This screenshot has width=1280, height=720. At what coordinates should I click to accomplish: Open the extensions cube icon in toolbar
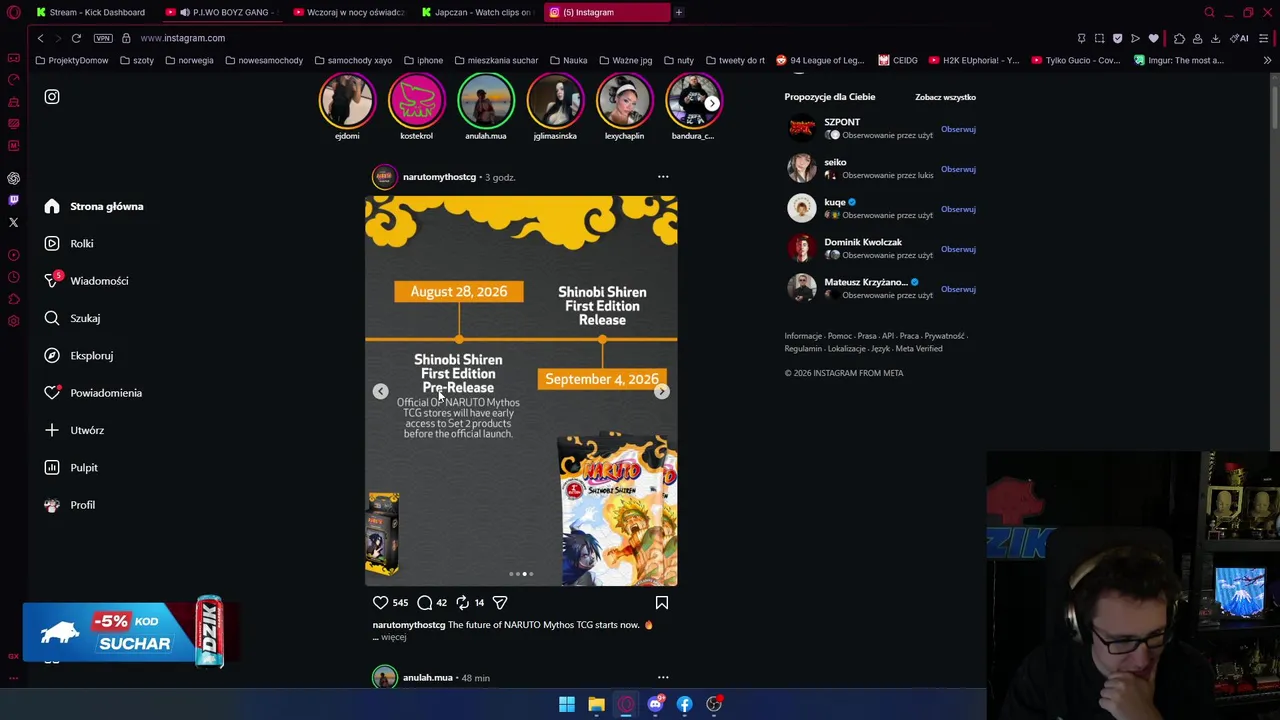1179,38
